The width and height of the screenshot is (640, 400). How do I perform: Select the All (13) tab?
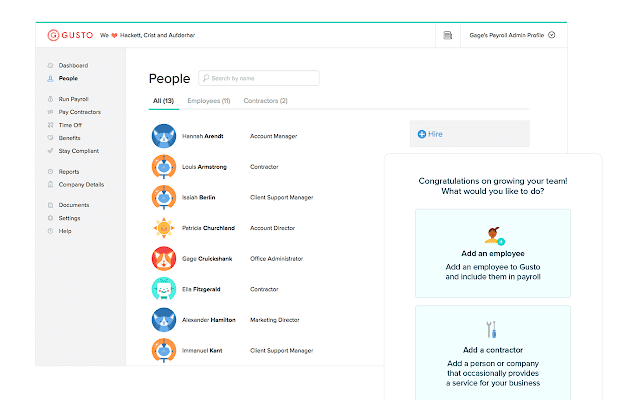tap(163, 101)
